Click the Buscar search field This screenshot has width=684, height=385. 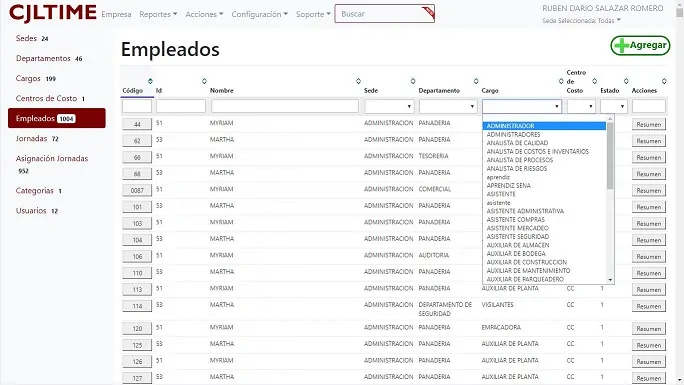(x=384, y=14)
